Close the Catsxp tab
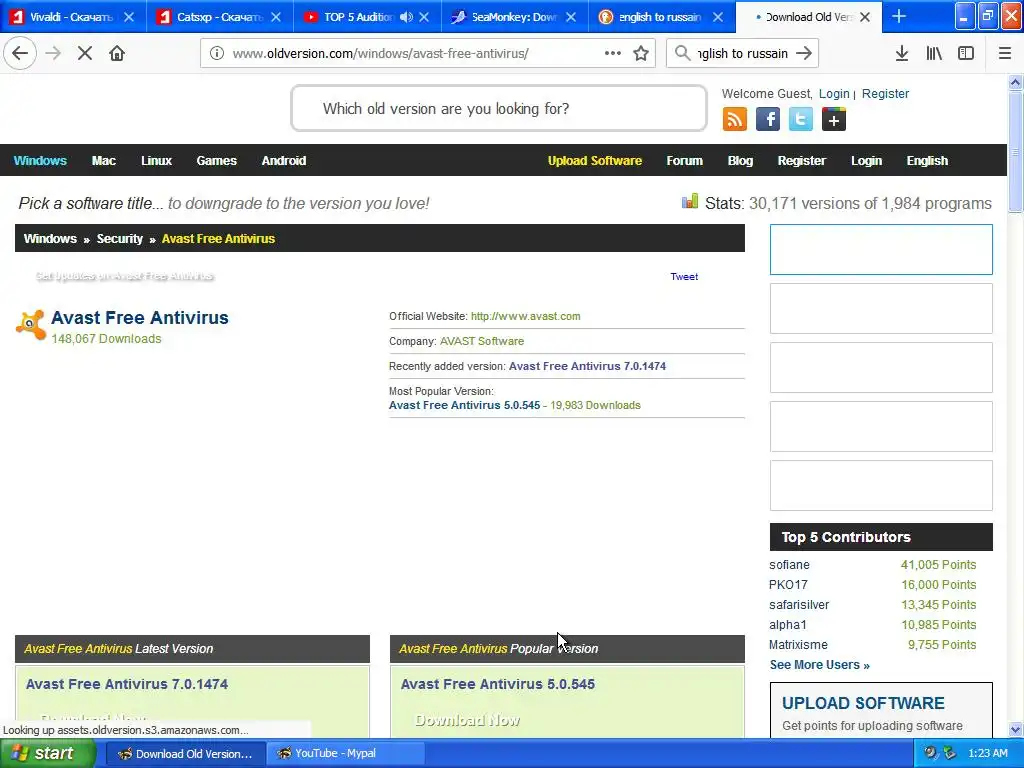1024x768 pixels. coord(276,16)
